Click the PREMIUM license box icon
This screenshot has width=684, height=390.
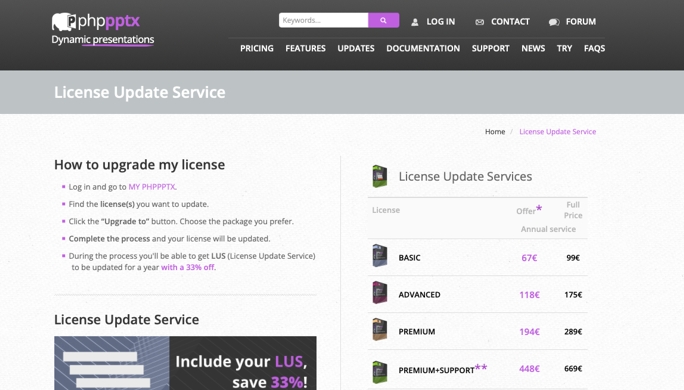[x=380, y=329]
